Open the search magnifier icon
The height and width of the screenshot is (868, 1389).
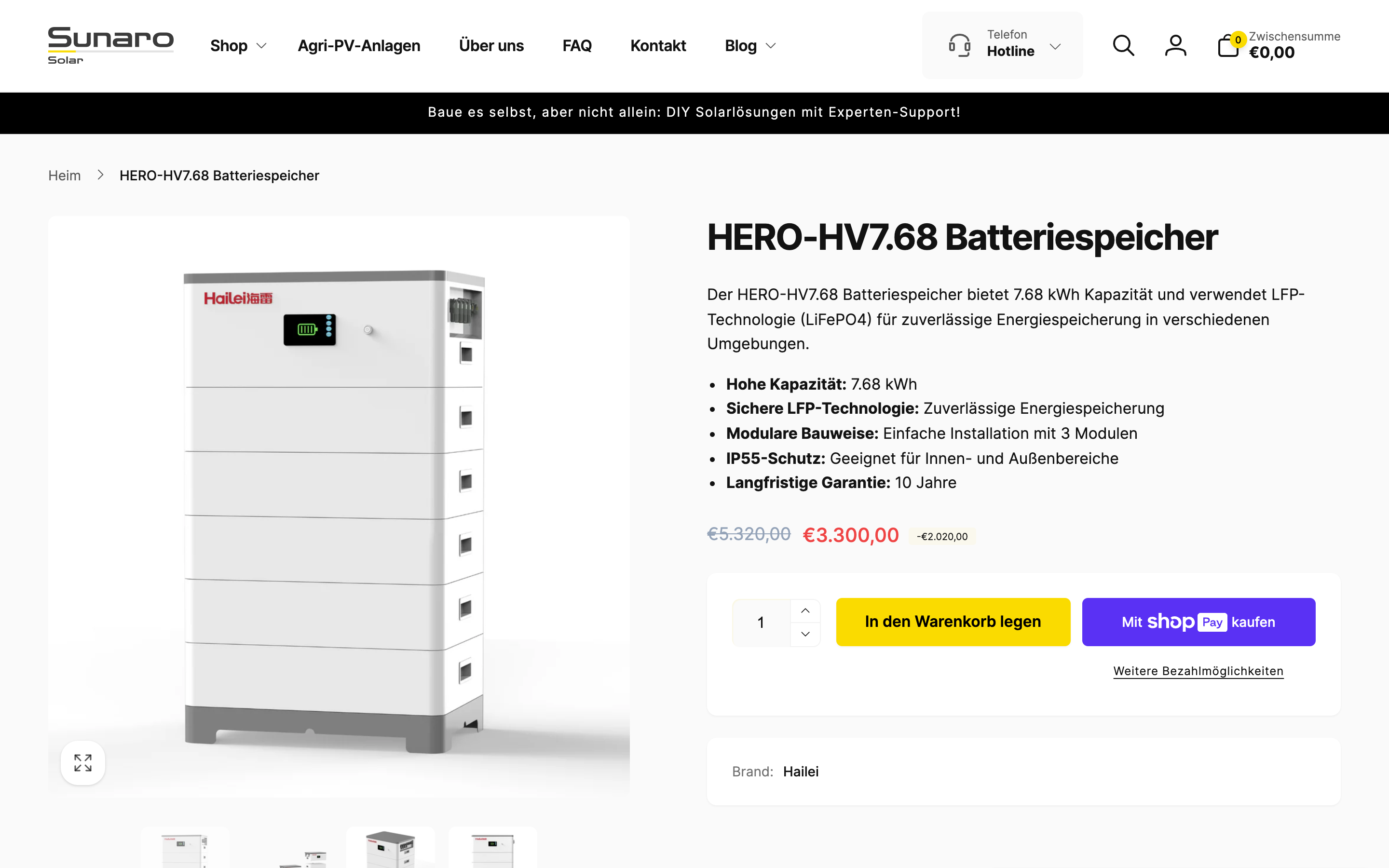pyautogui.click(x=1123, y=45)
